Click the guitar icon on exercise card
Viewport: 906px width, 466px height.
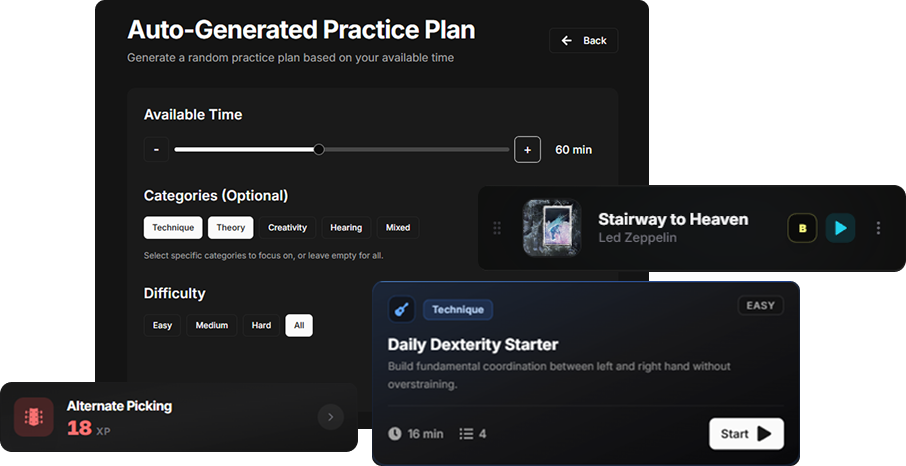pos(402,309)
